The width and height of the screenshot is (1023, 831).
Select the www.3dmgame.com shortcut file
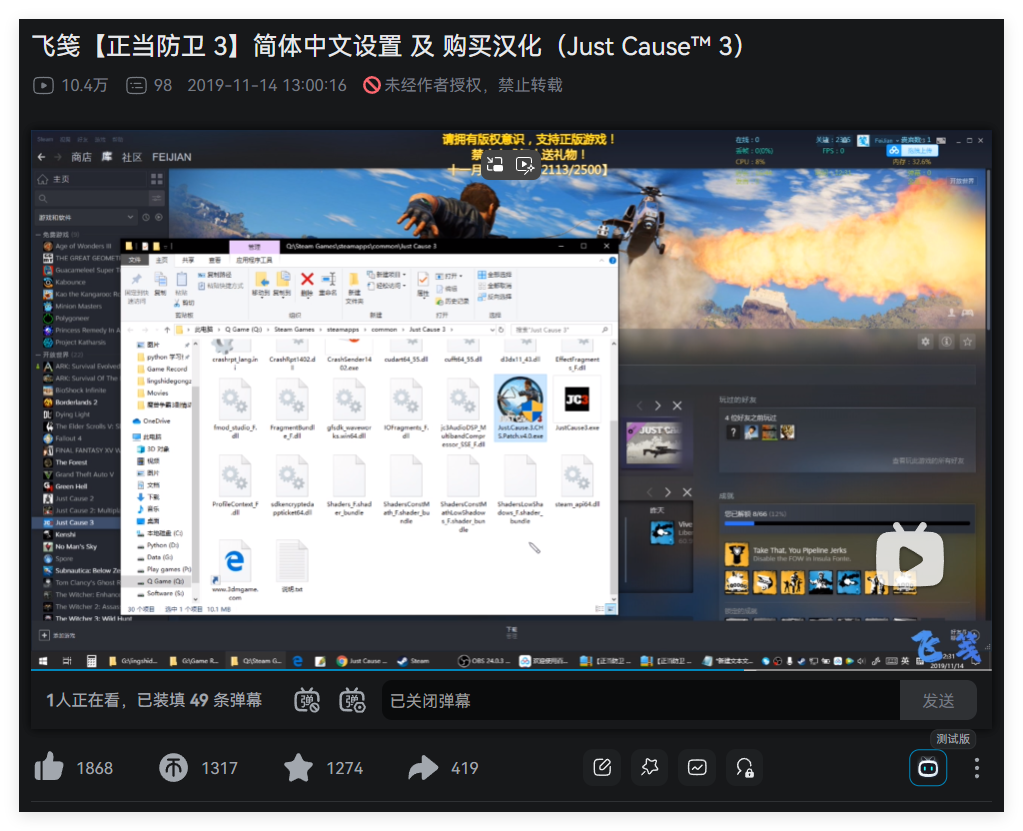point(234,570)
